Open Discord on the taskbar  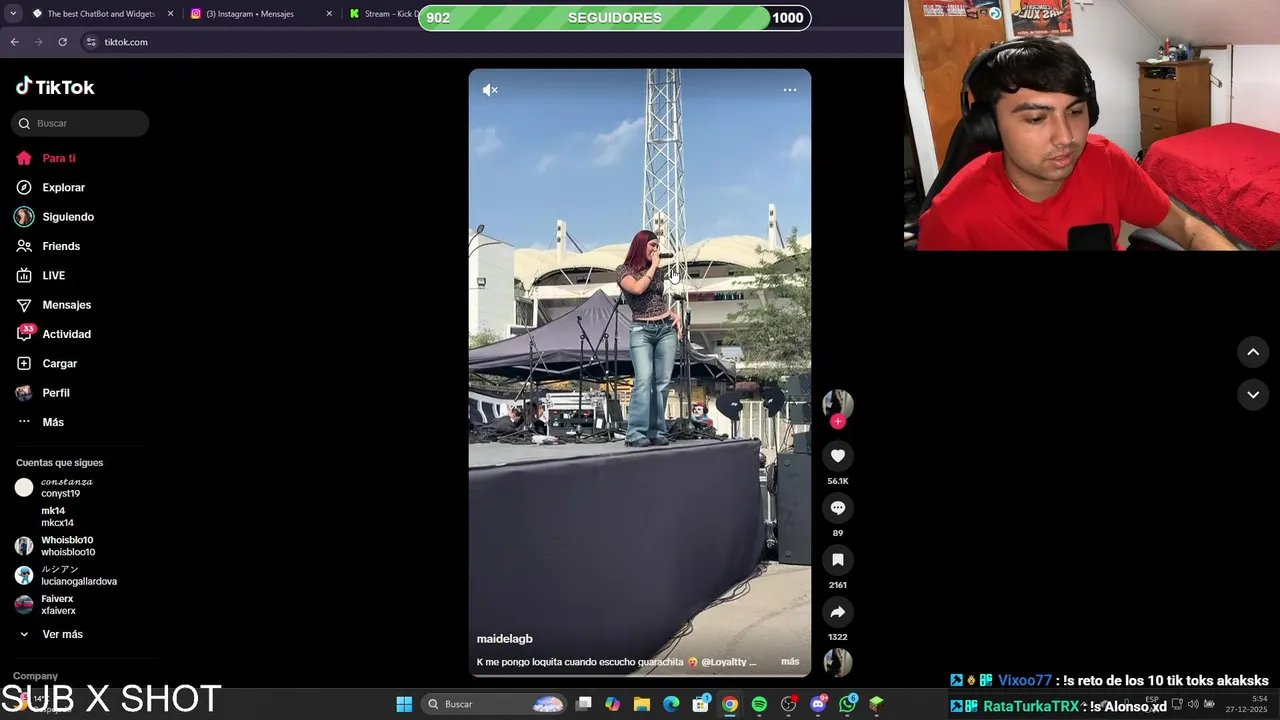coord(818,704)
